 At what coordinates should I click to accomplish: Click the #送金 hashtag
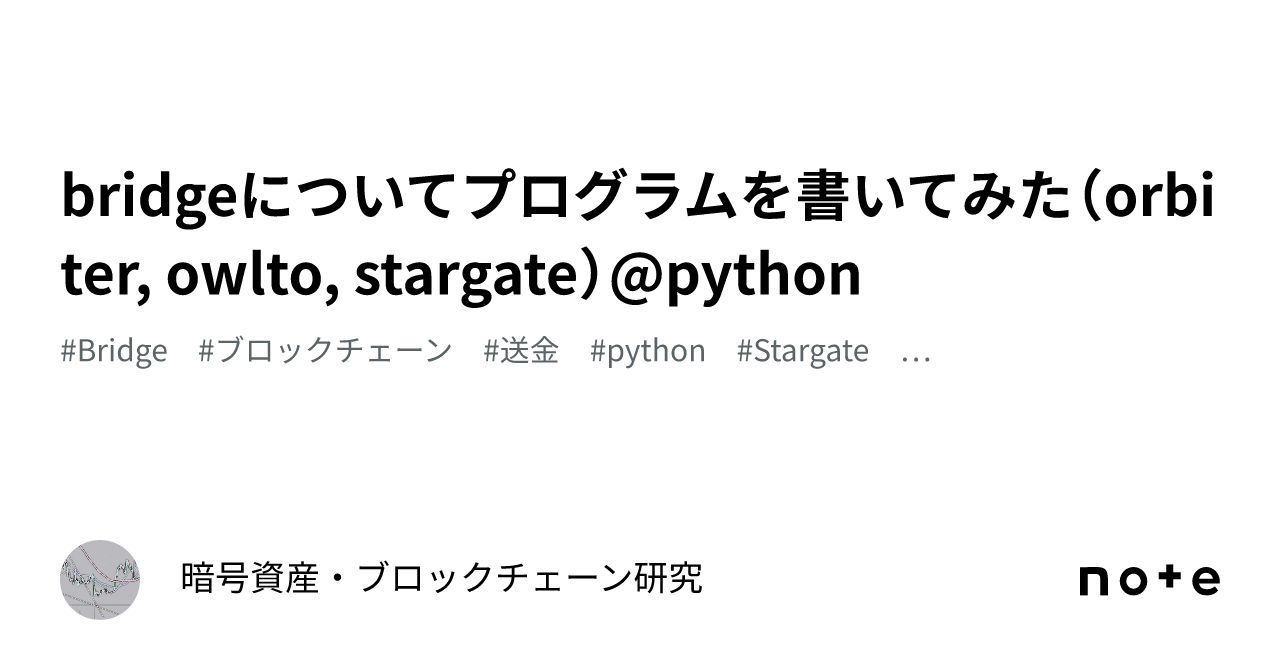(521, 351)
